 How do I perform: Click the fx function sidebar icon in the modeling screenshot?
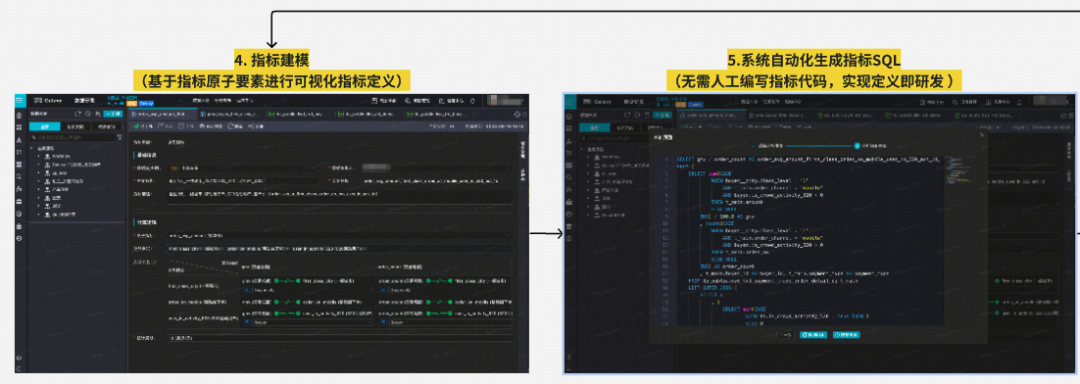pos(19,188)
